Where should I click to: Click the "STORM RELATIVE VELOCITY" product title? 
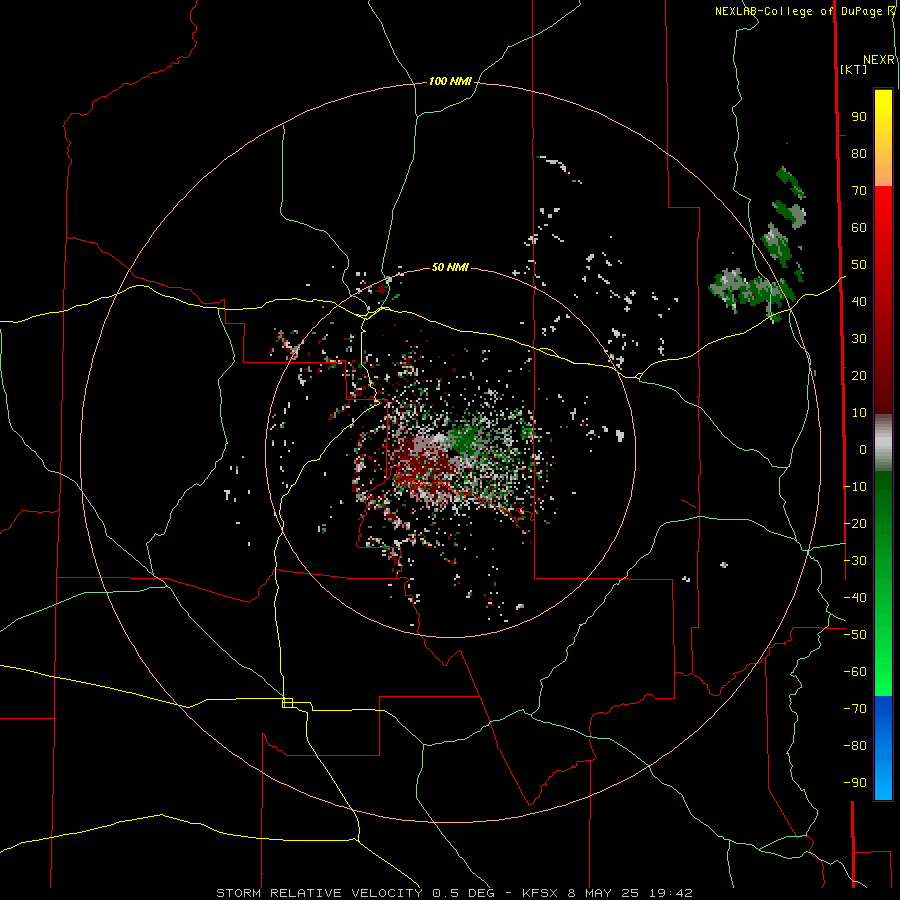[x=319, y=893]
